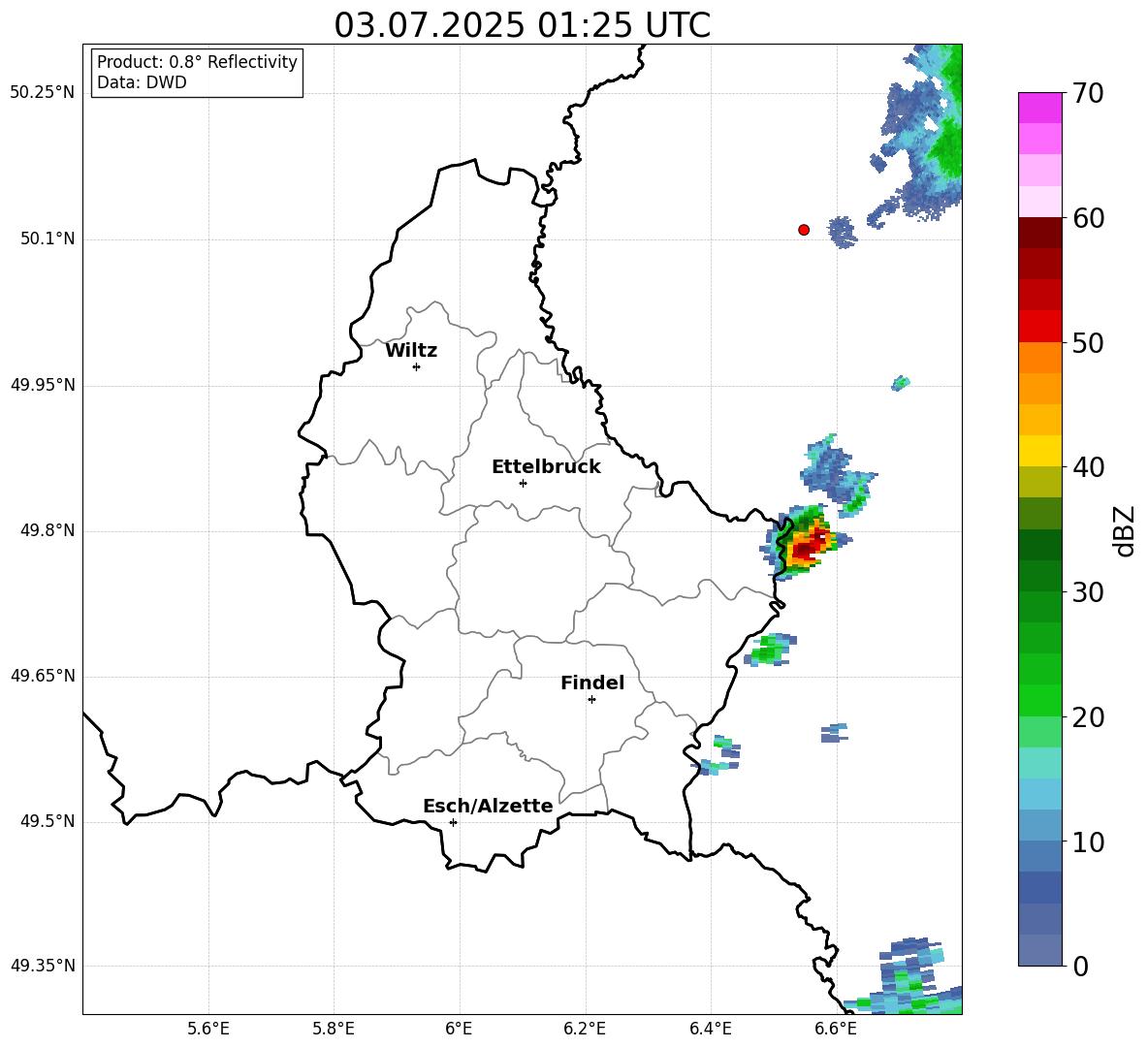This screenshot has height=1048, width=1148.
Task: Click the Ettelbruck location cross marker
Action: click(523, 483)
